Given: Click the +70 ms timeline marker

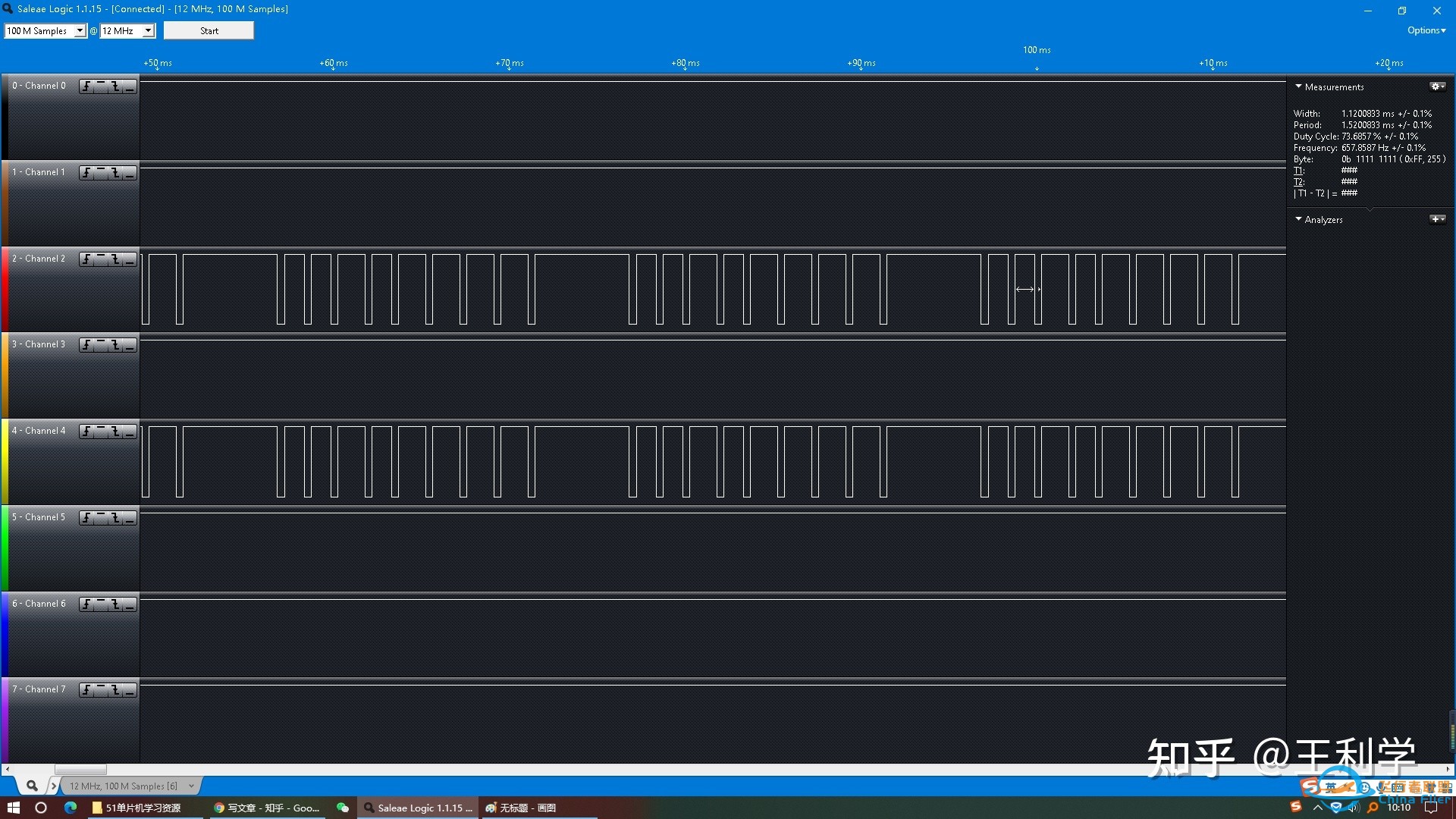Looking at the screenshot, I should (510, 64).
